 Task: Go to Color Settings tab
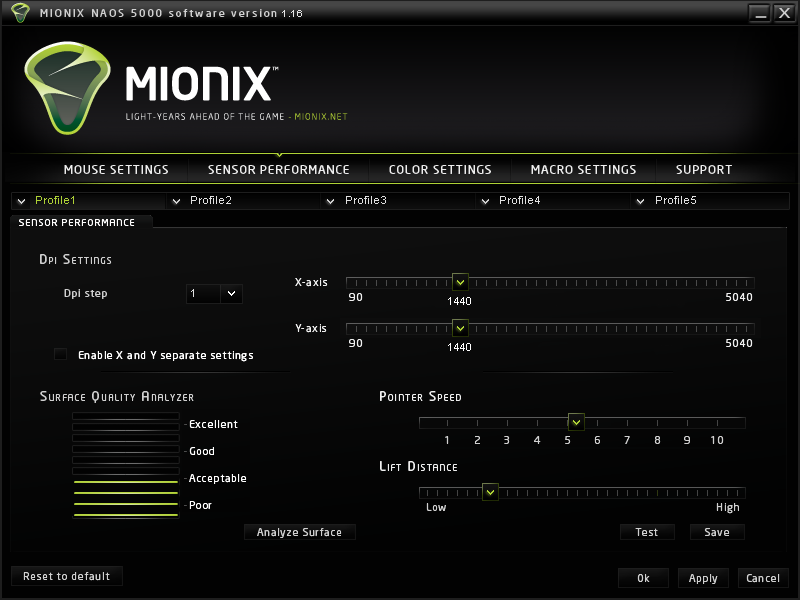(x=440, y=169)
